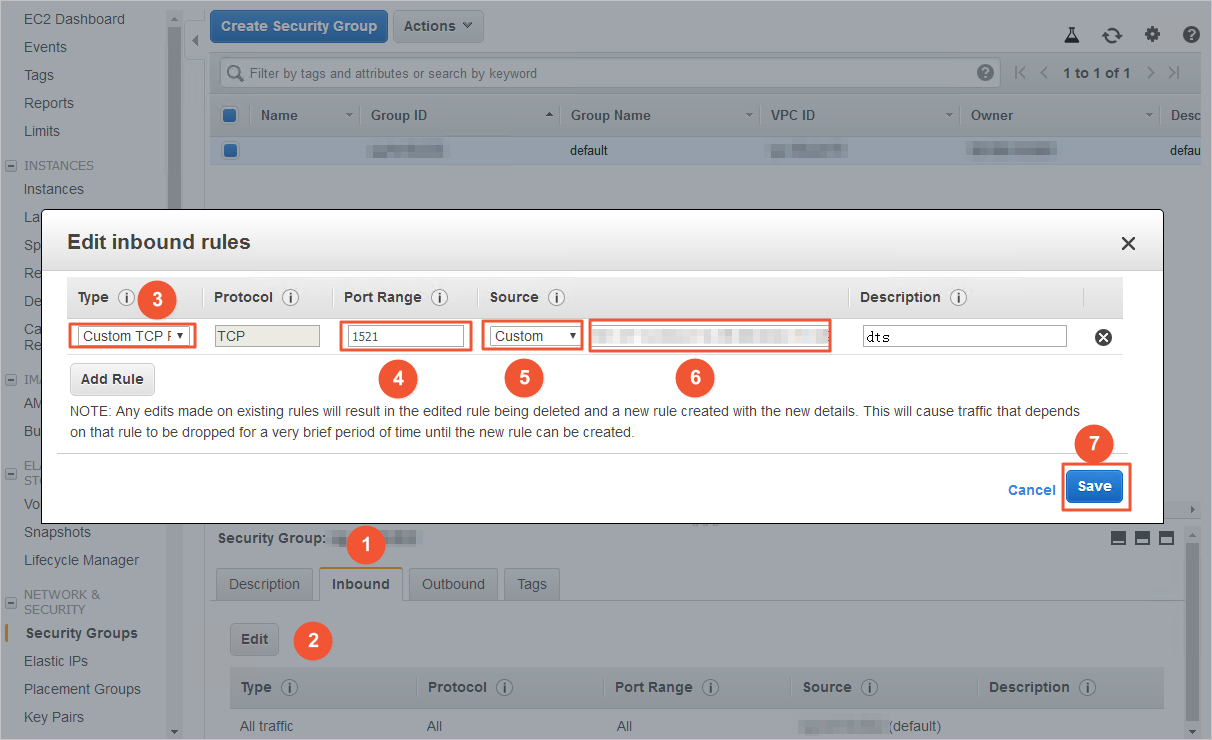Switch to the Outbound tab
The height and width of the screenshot is (740, 1212).
453,584
